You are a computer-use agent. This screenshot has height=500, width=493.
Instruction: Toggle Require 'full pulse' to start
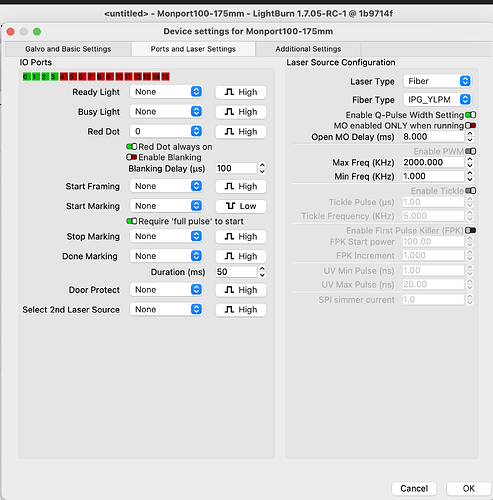point(132,221)
